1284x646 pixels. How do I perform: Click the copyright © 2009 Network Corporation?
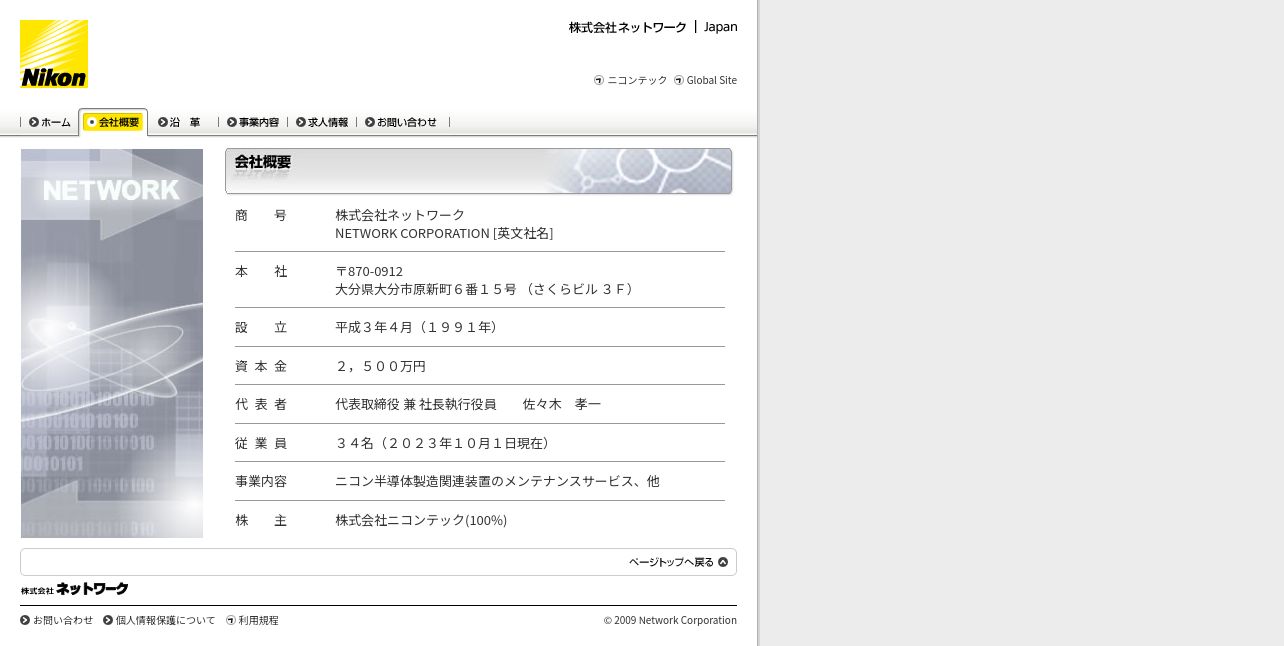[x=670, y=620]
